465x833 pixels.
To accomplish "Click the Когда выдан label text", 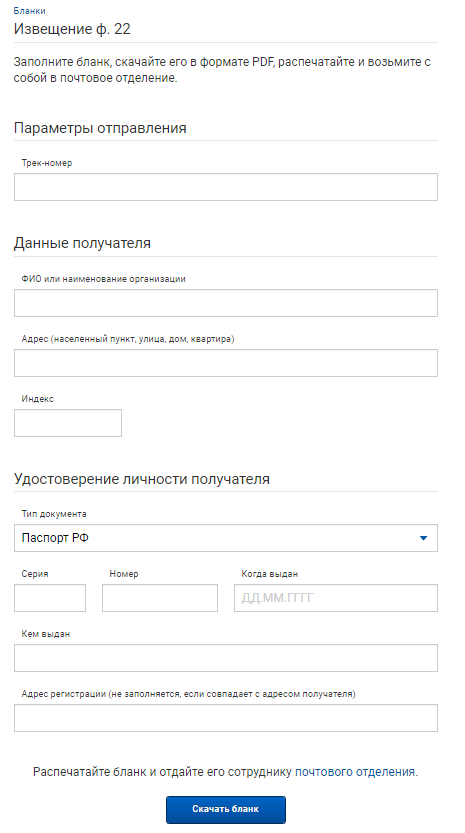I will pos(270,574).
